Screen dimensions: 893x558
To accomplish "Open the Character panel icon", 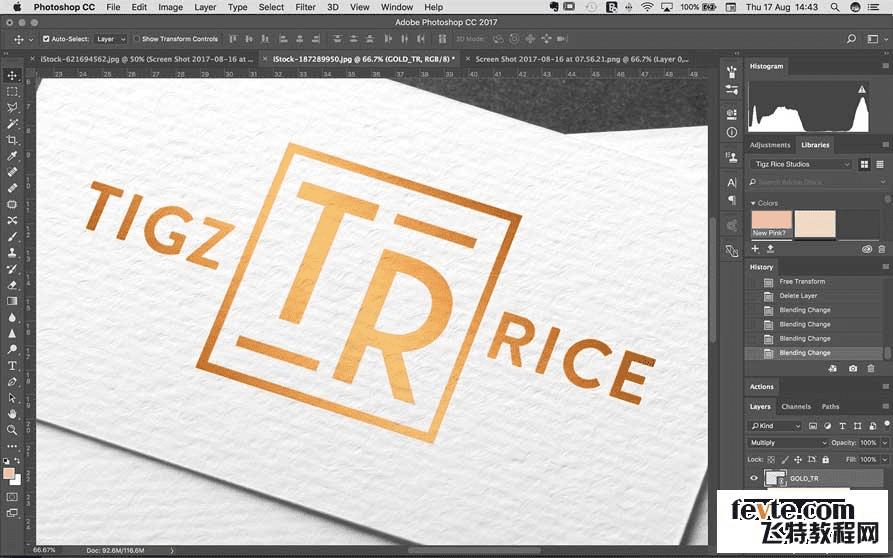I will click(732, 183).
